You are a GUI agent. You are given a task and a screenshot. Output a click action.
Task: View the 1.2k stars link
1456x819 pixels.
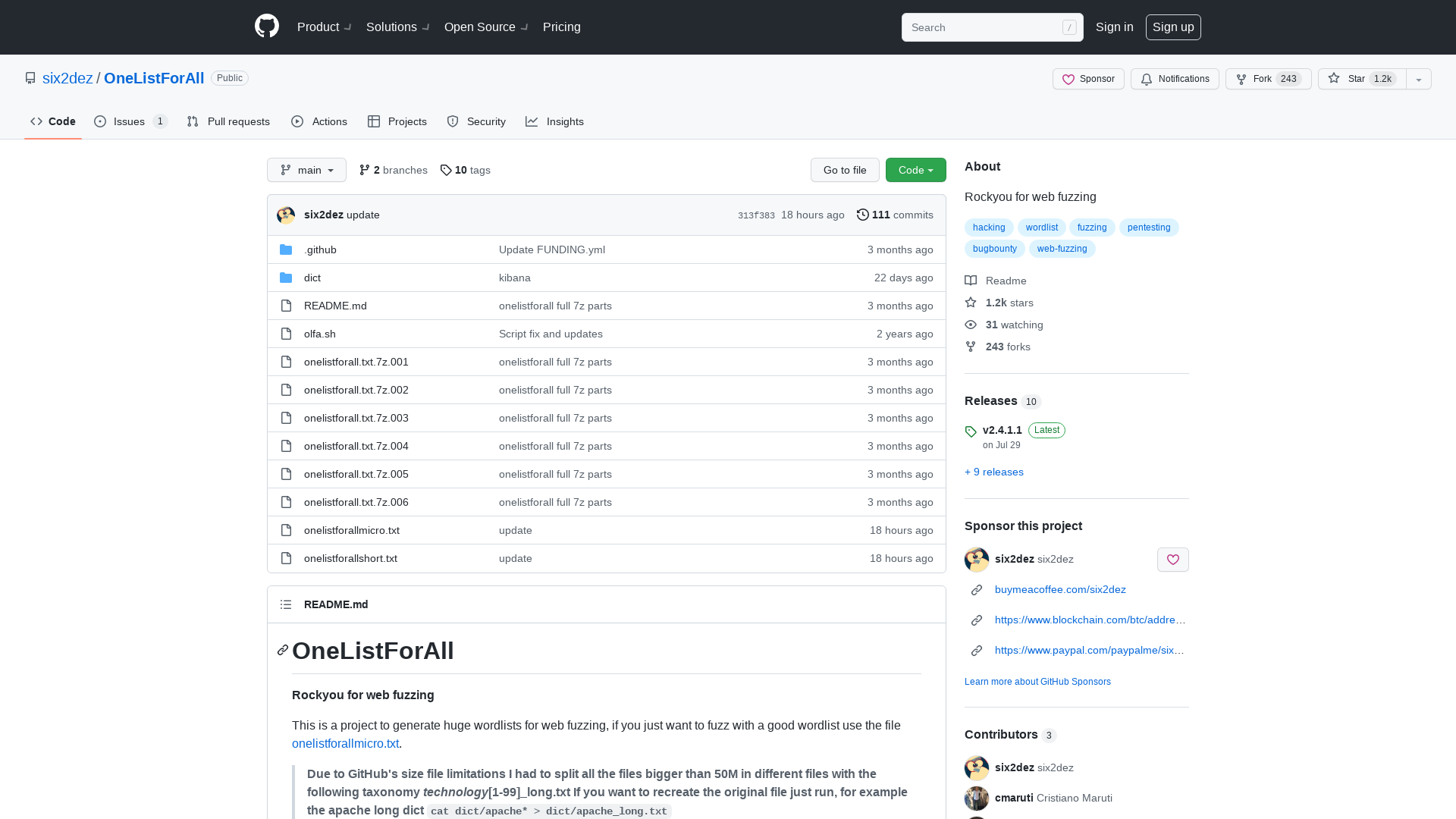pyautogui.click(x=999, y=303)
